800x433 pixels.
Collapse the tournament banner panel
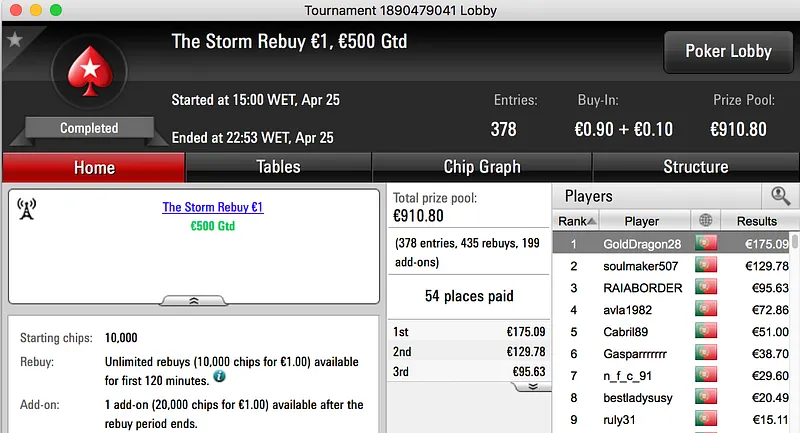coord(194,299)
